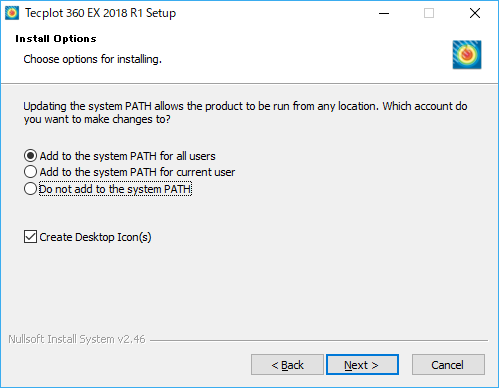Viewport: 499px width, 388px height.
Task: Close the Tecplot 360 EX setup window
Action: [x=475, y=13]
